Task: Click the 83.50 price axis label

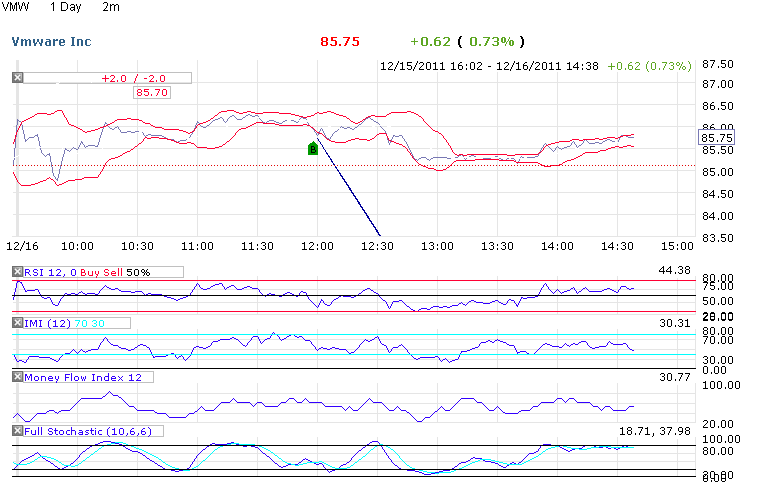Action: pos(718,238)
